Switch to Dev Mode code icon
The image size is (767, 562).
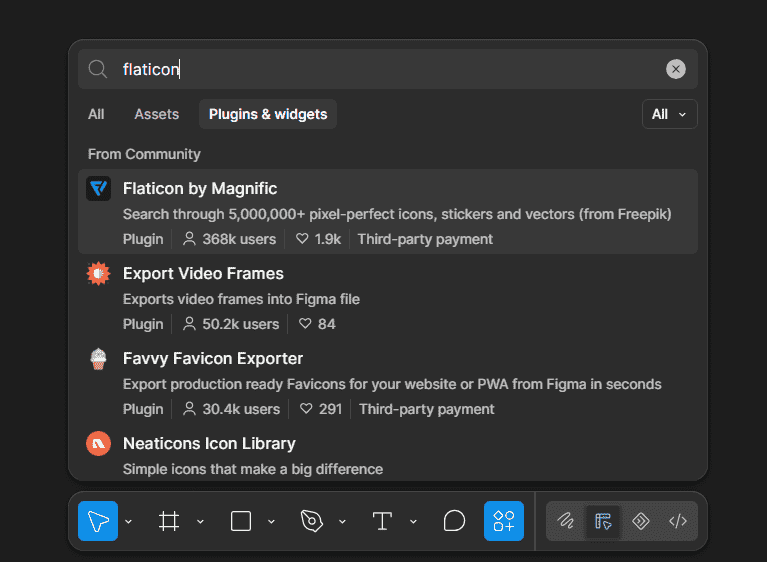click(678, 521)
